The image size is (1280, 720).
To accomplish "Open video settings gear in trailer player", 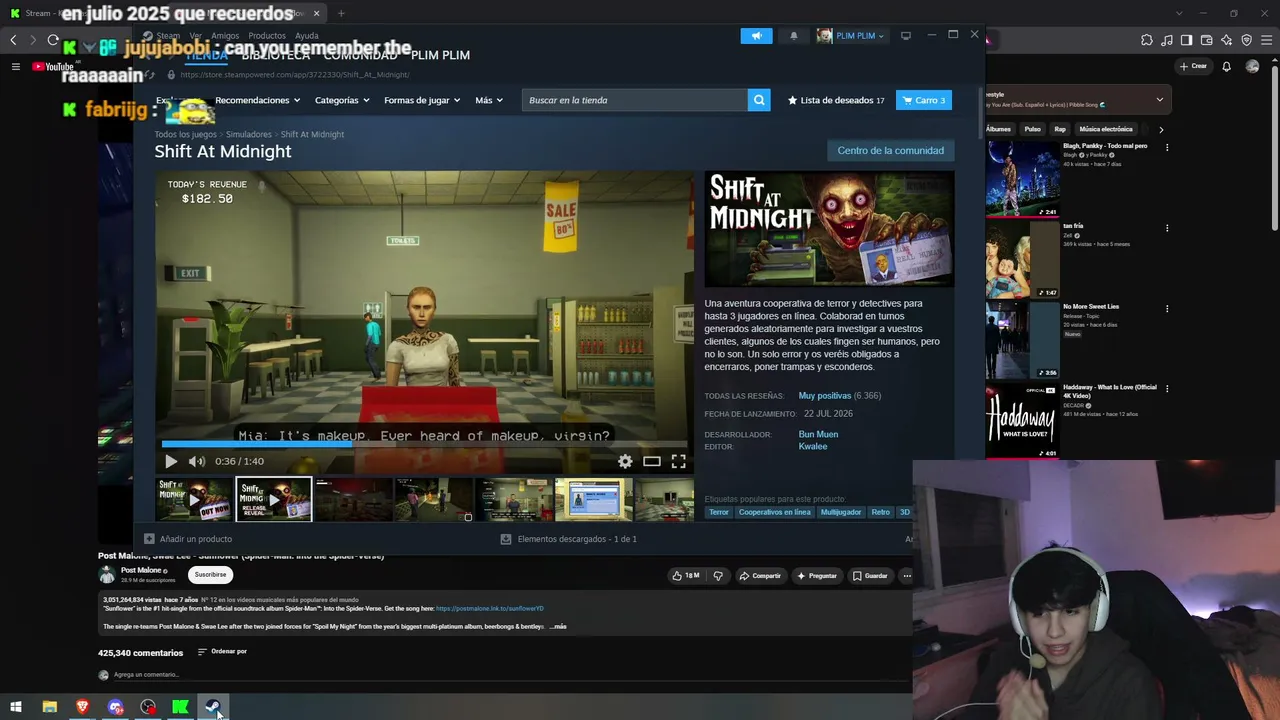I will click(625, 461).
